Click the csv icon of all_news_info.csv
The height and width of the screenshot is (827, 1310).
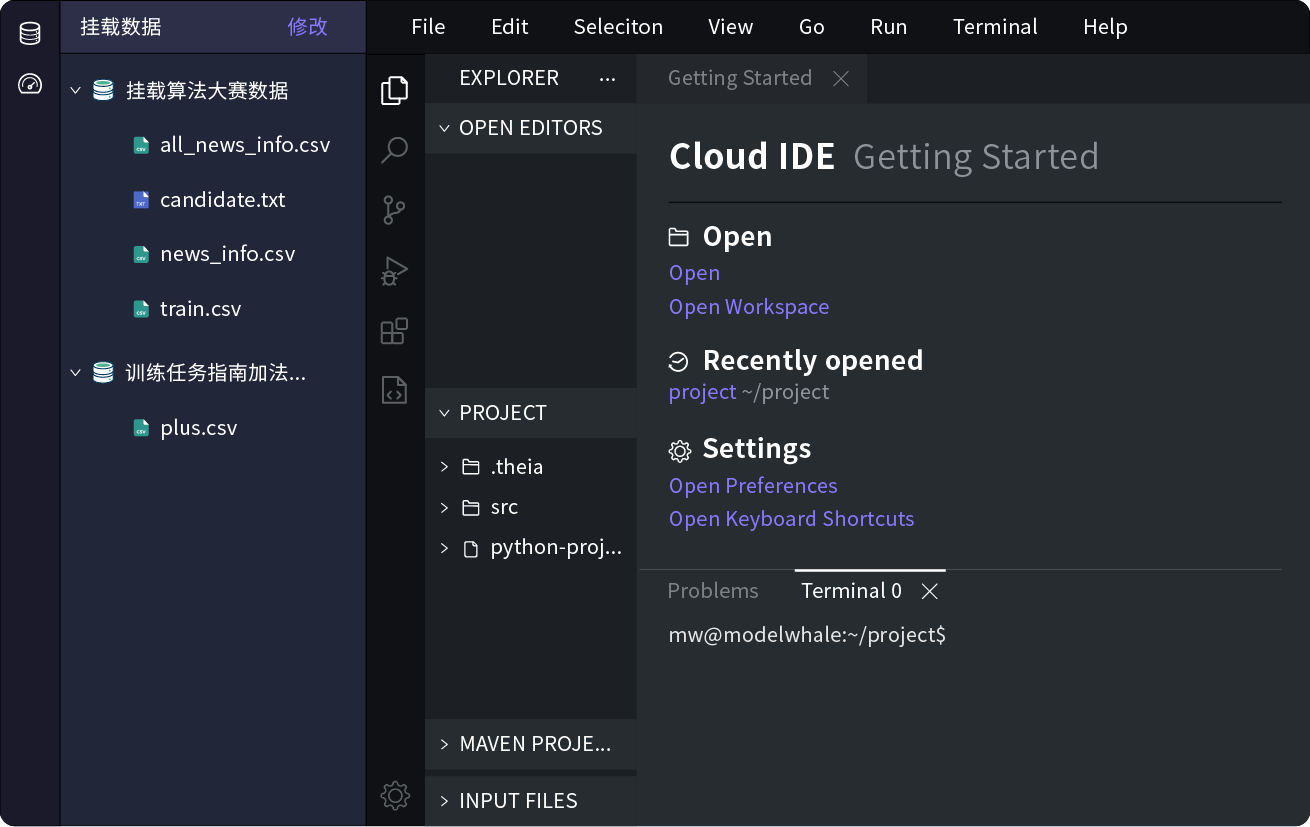click(x=141, y=145)
